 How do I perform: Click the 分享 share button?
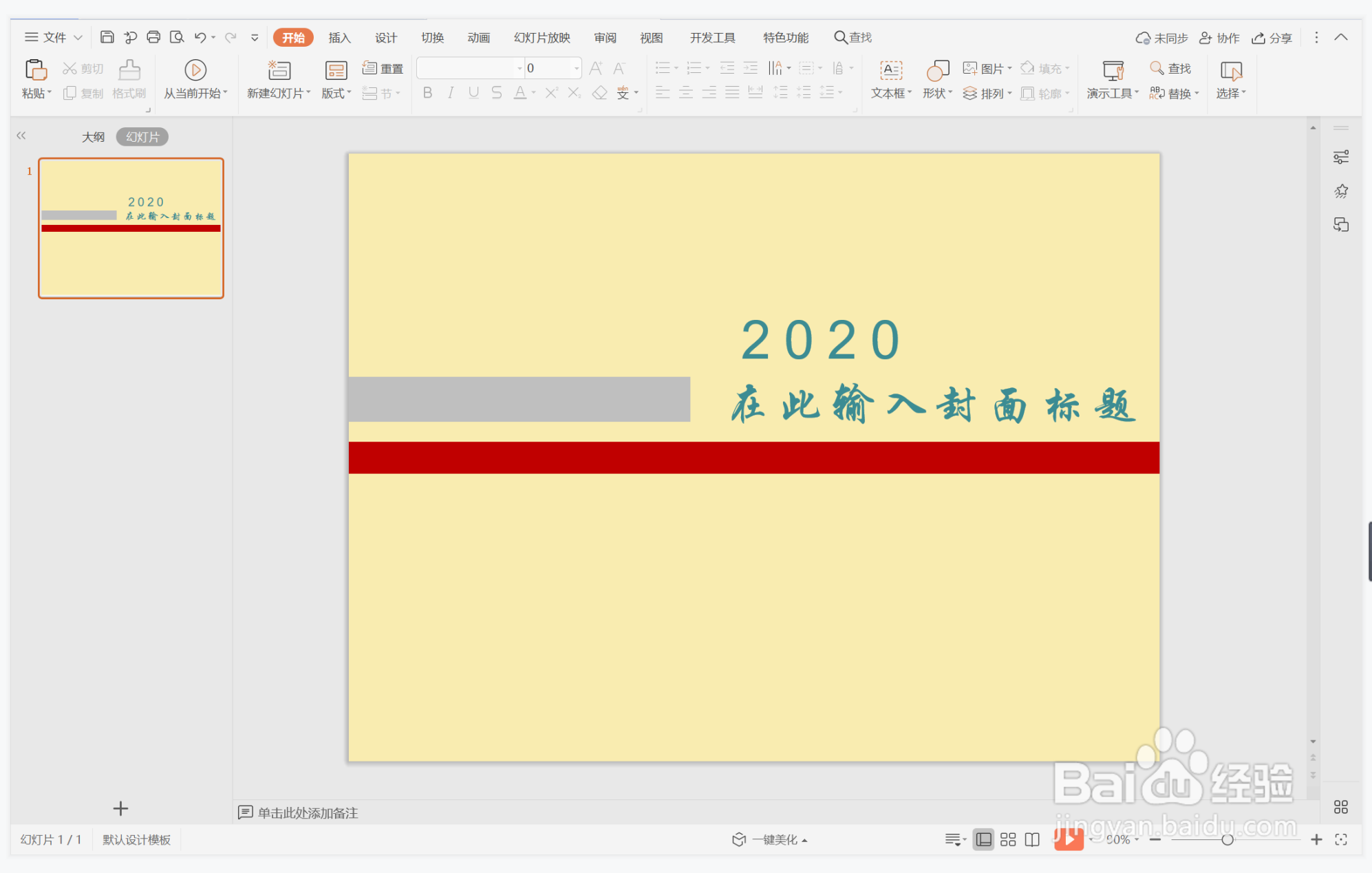[x=1272, y=37]
